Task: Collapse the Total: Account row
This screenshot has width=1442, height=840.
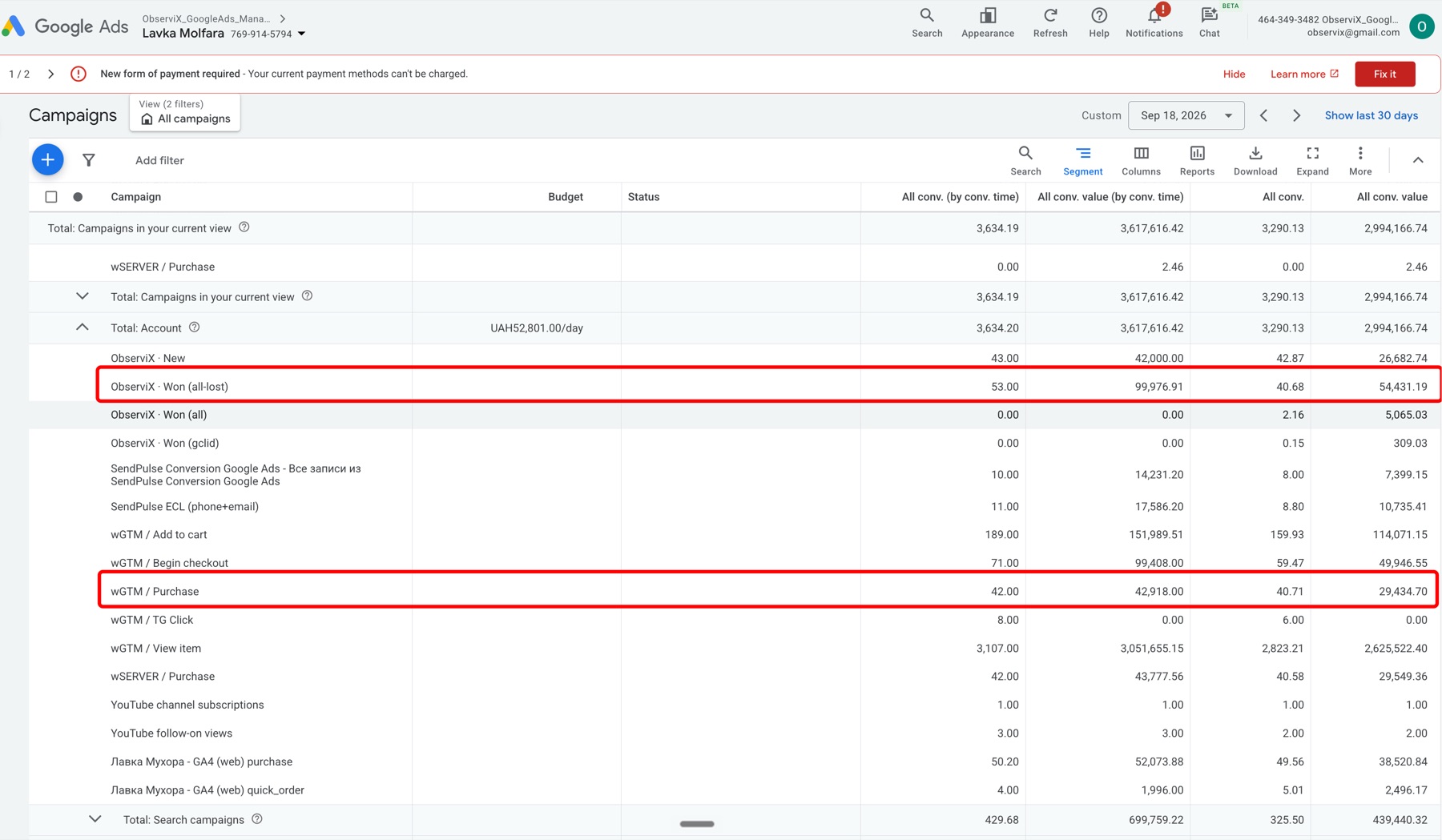Action: [x=83, y=328]
